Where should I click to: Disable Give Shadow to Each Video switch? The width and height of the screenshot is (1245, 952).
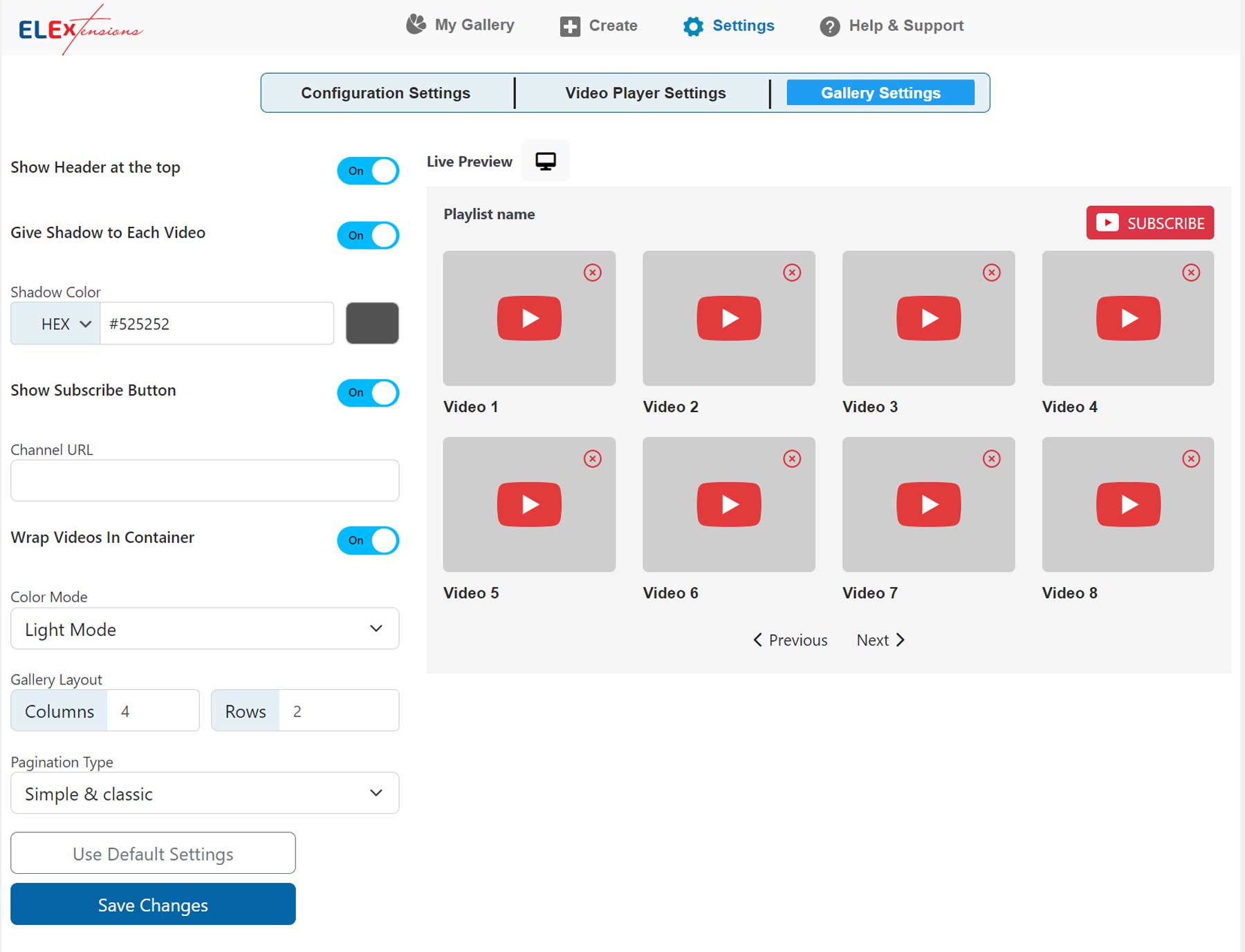(368, 236)
